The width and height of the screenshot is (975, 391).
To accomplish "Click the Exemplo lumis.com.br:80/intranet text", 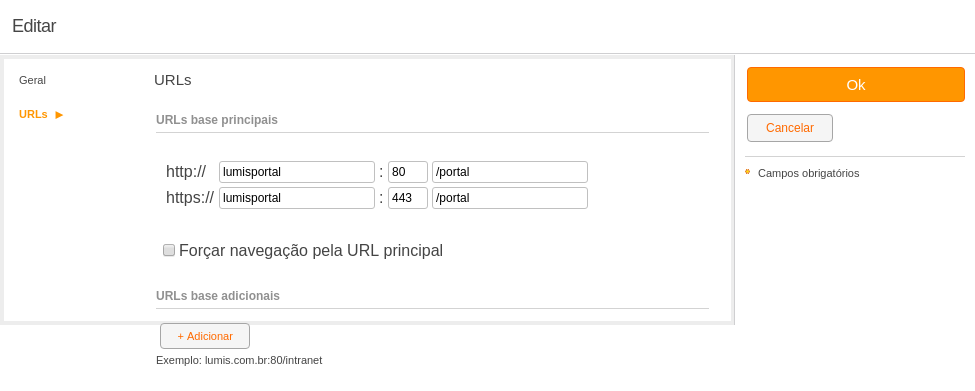I will tap(239, 361).
